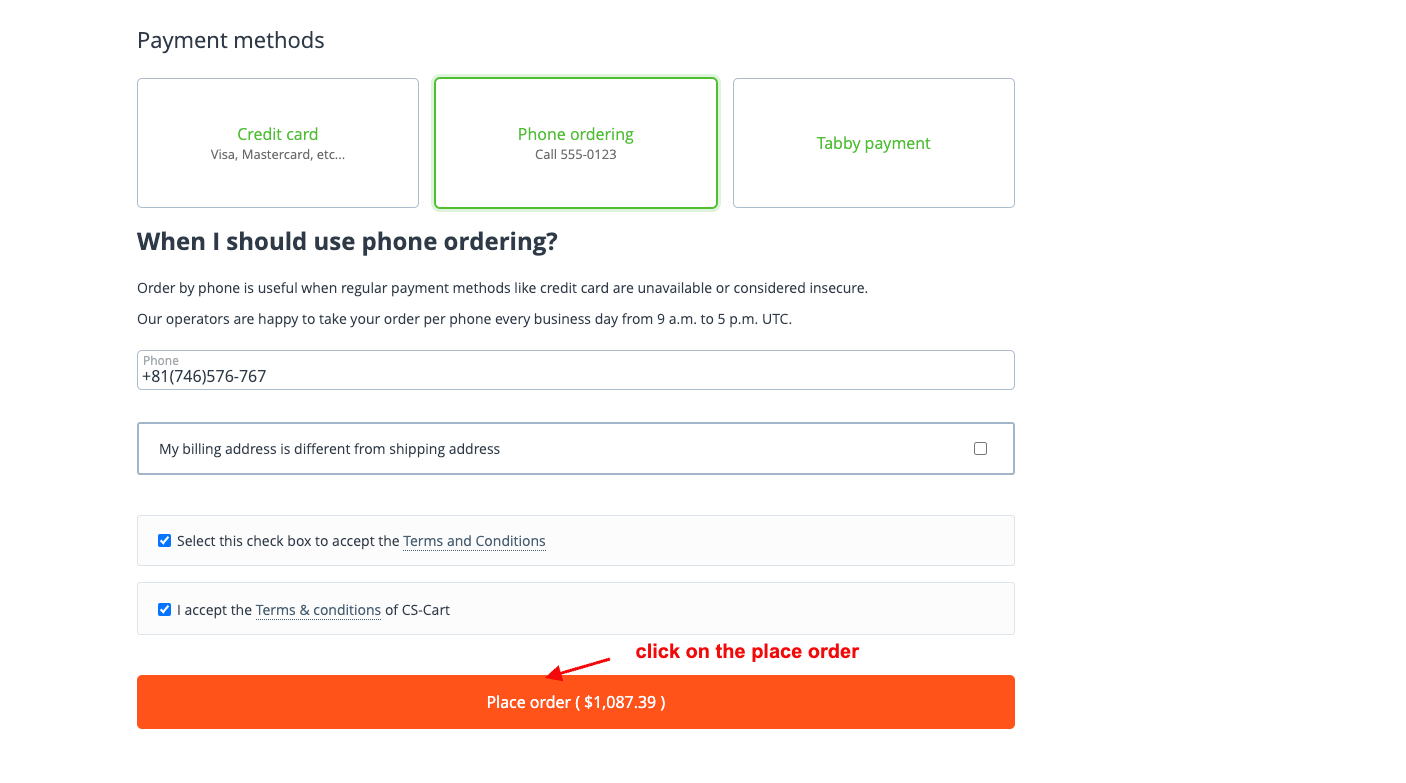Click the billing address label text
1406x783 pixels.
coord(329,449)
